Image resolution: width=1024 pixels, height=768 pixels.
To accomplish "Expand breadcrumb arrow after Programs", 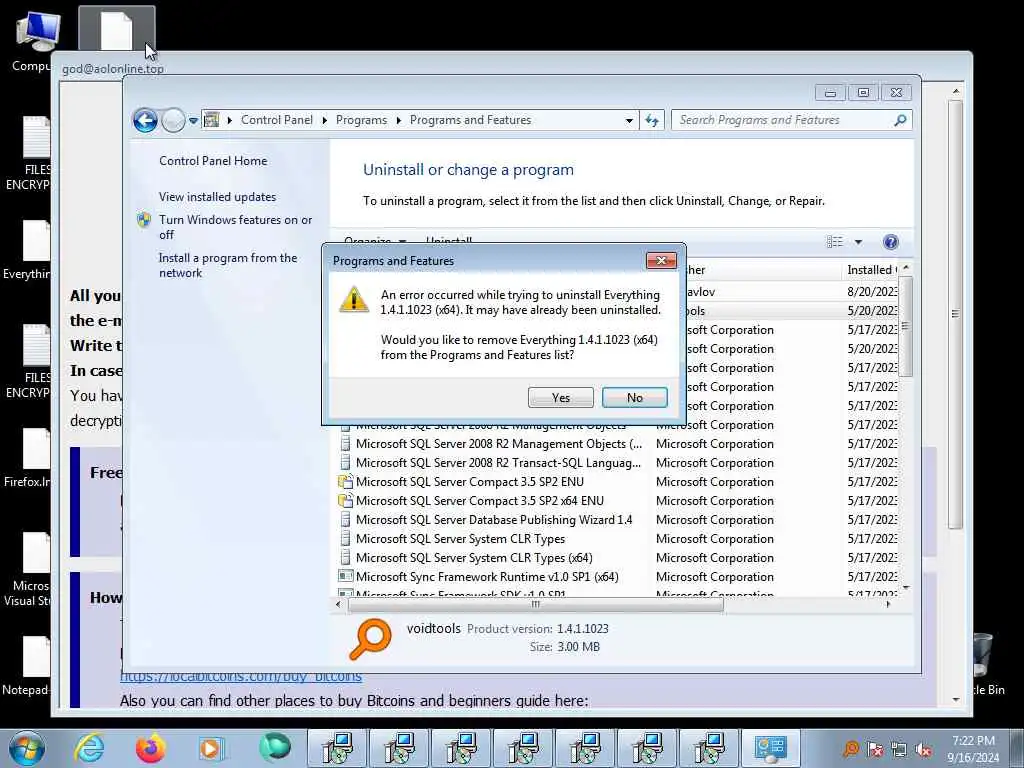I will click(x=398, y=120).
